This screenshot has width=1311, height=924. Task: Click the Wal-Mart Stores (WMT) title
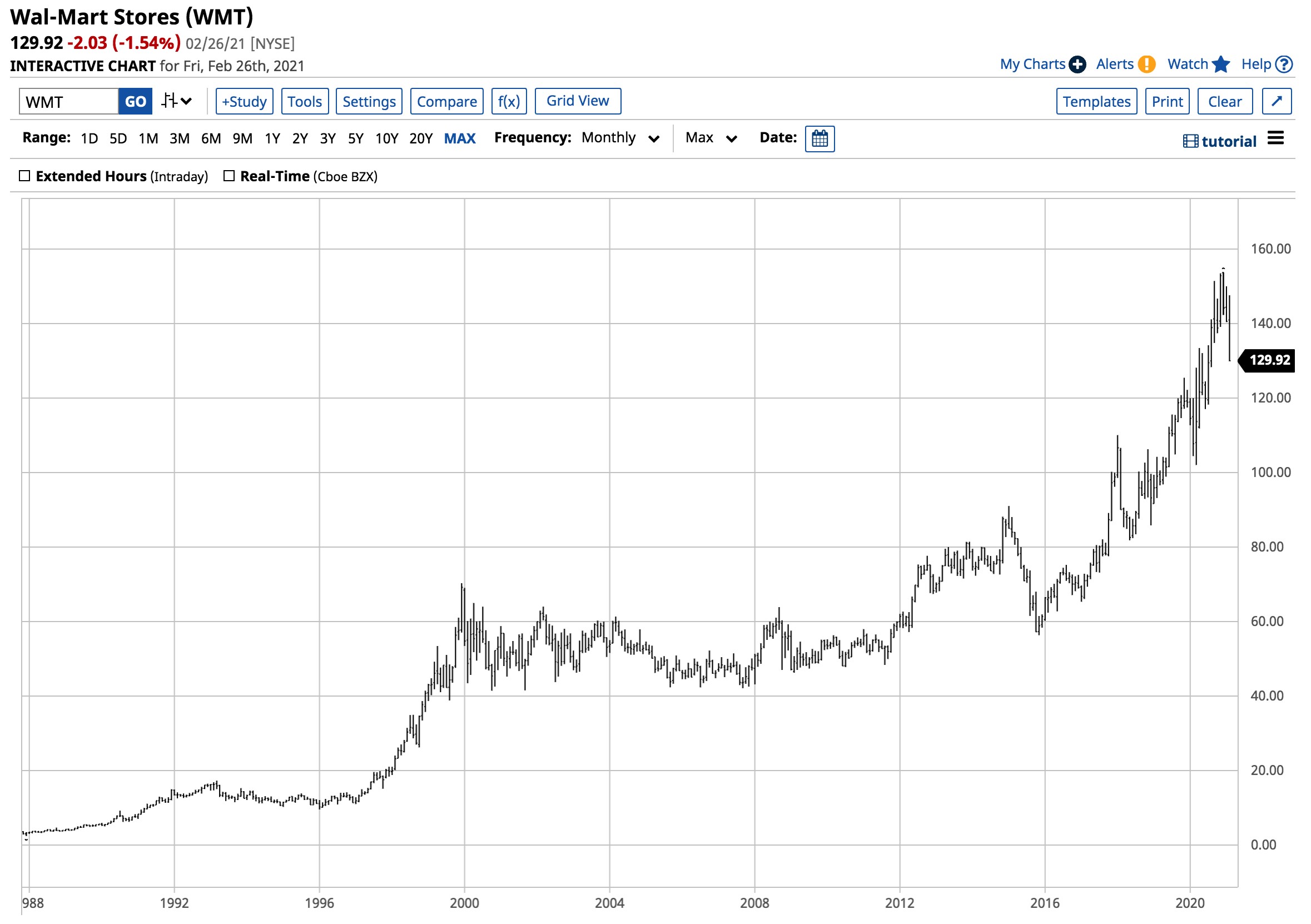[132, 17]
